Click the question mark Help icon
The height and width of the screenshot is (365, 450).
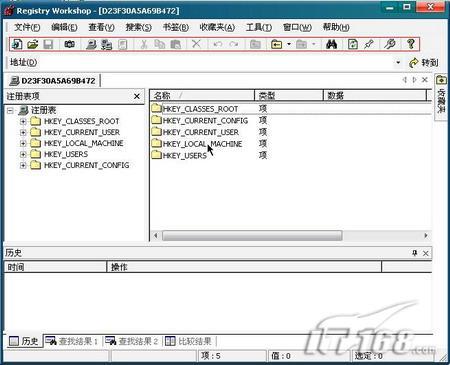[411, 44]
